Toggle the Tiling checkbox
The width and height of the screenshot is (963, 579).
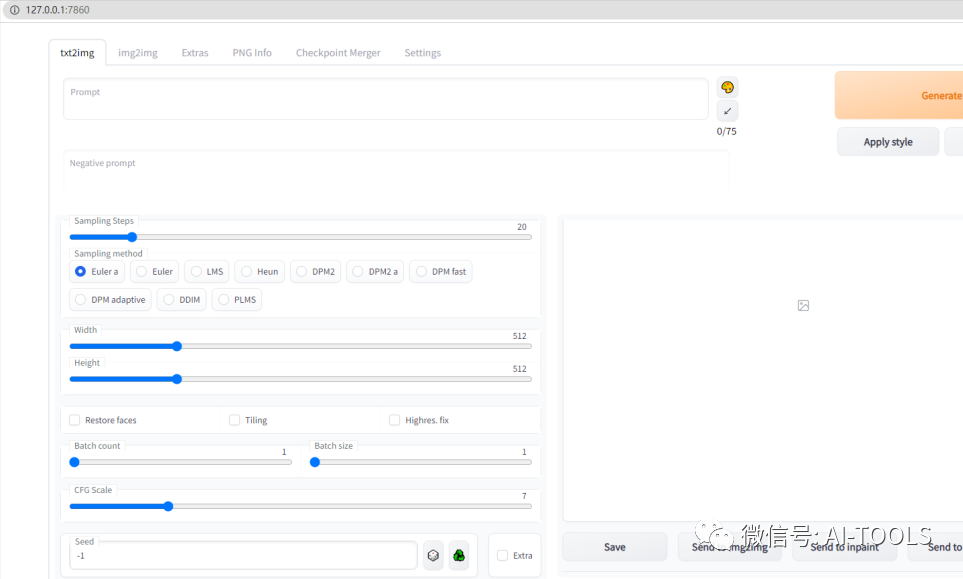tap(235, 420)
